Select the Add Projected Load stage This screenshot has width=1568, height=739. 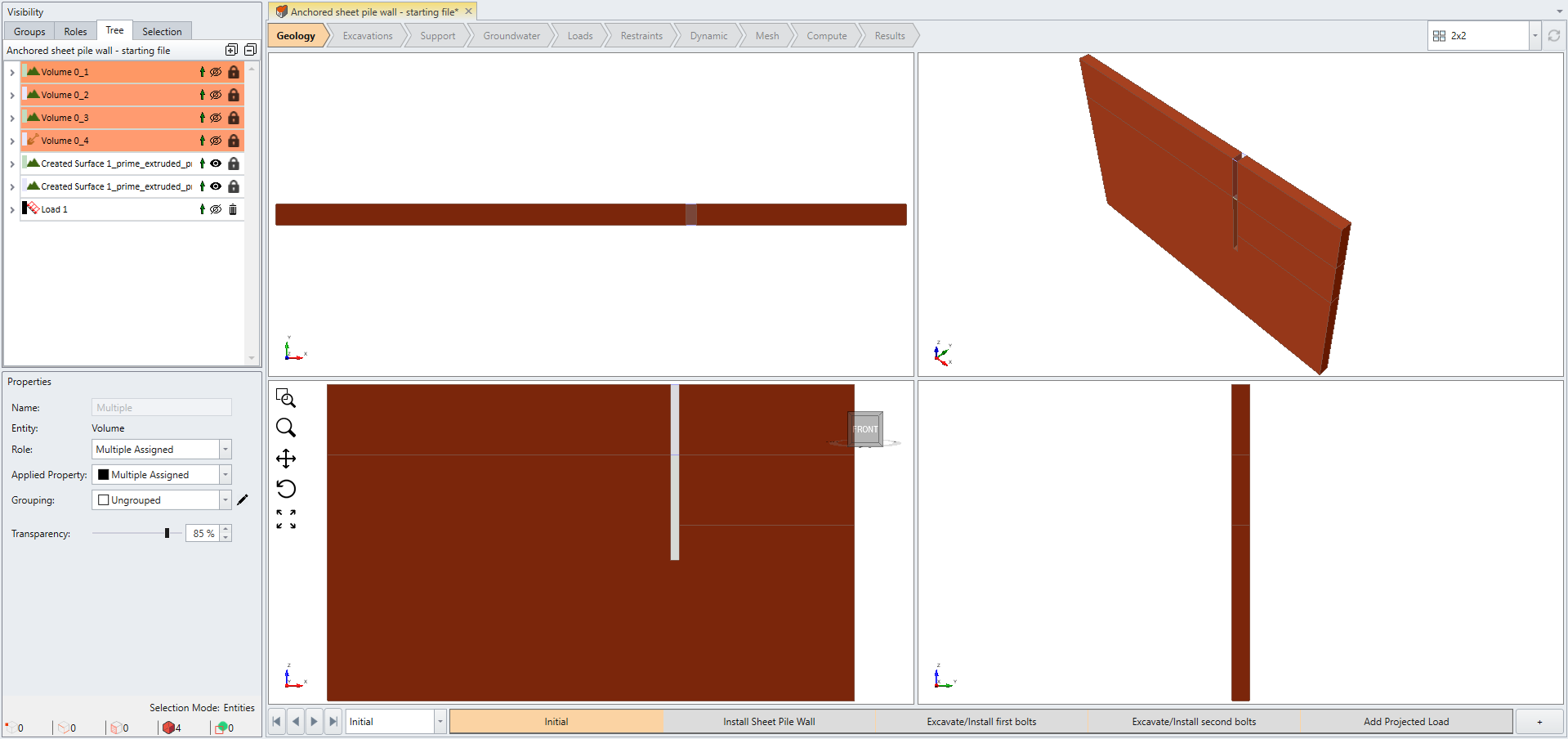click(1406, 722)
